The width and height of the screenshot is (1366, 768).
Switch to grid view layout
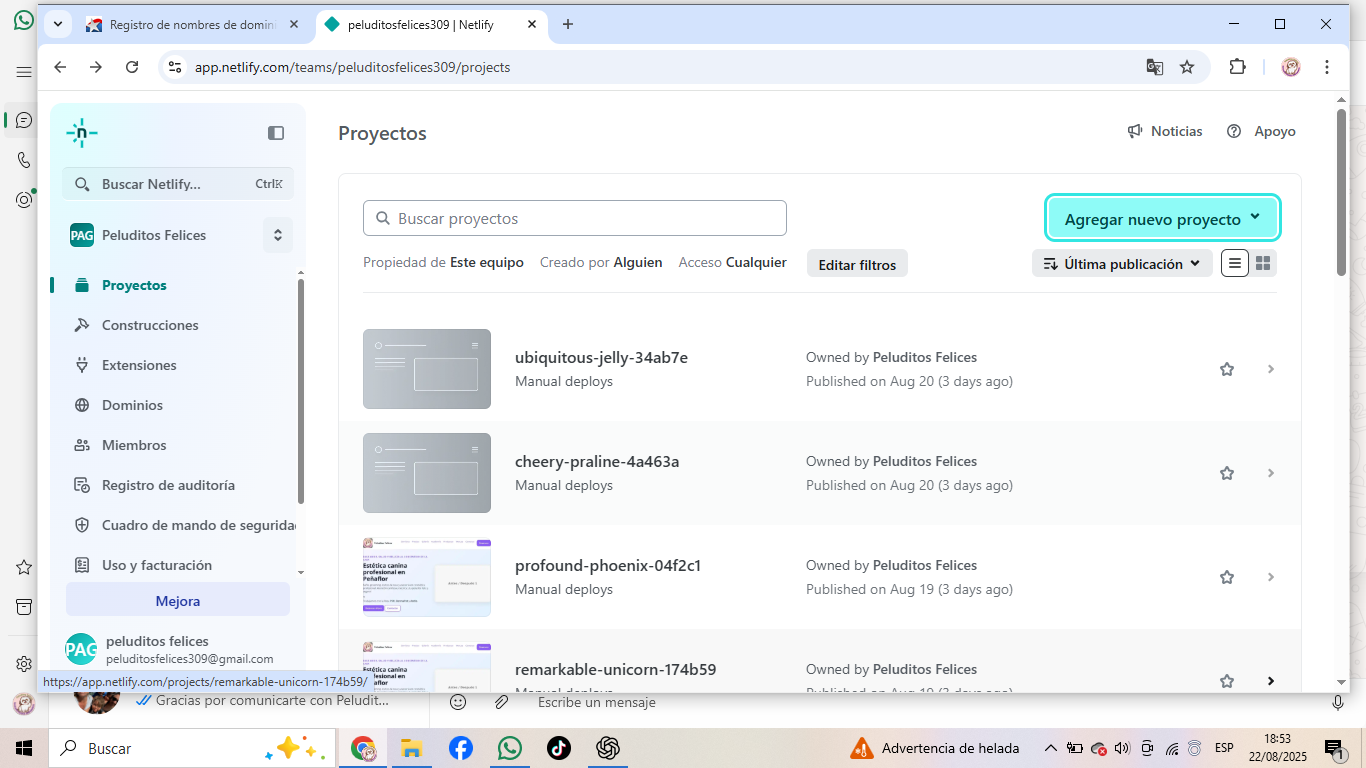(x=1263, y=263)
